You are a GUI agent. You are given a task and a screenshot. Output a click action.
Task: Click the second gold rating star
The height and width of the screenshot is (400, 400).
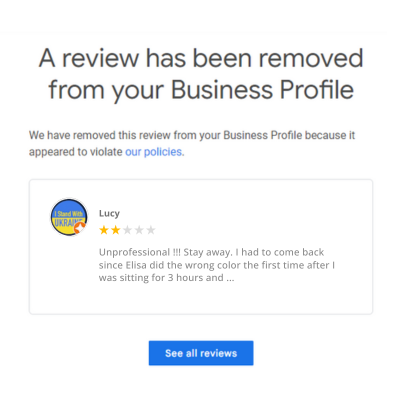(116, 230)
